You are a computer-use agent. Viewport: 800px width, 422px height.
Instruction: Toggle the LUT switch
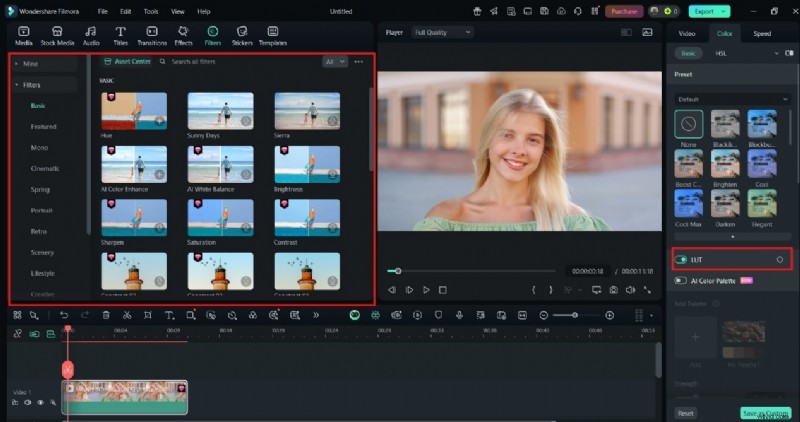tap(681, 260)
